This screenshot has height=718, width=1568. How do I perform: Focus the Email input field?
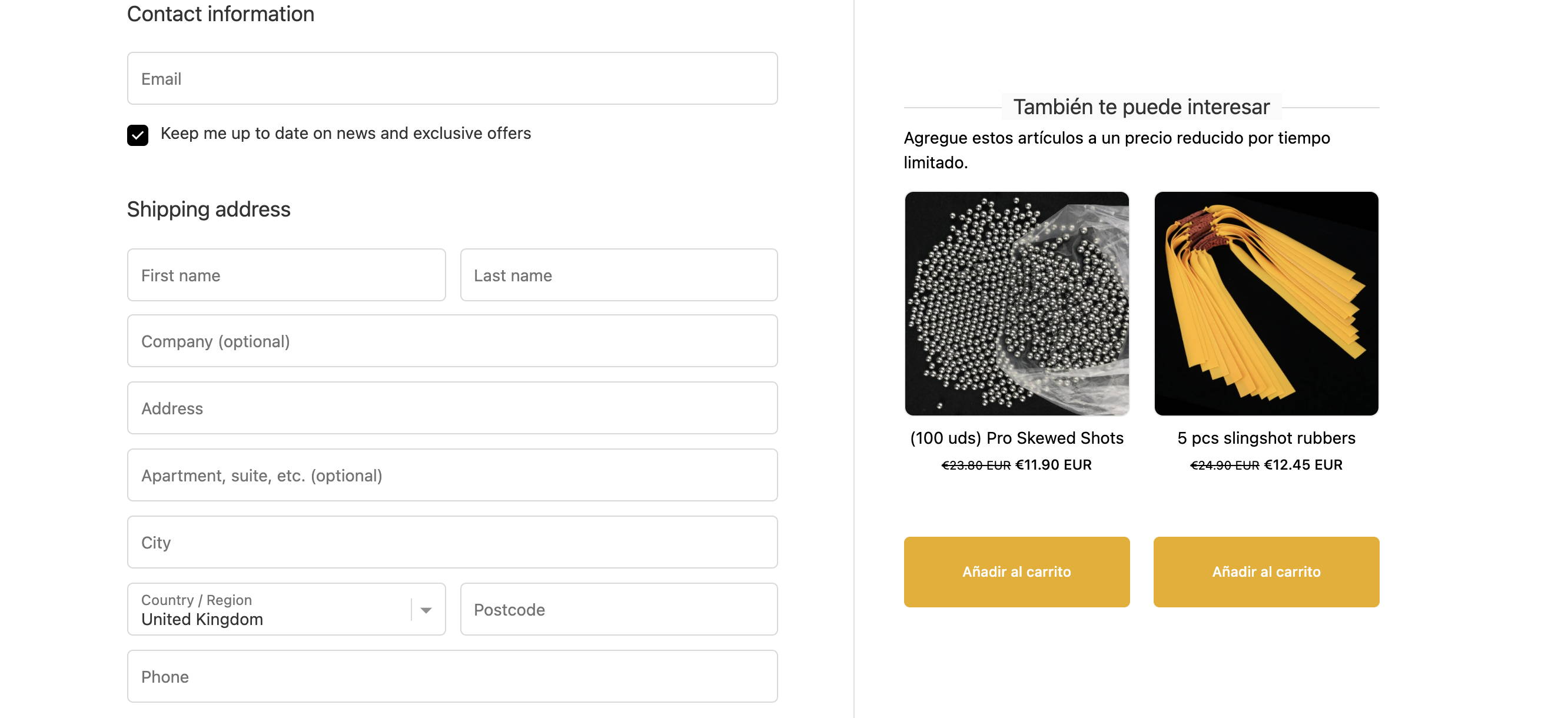pos(452,78)
